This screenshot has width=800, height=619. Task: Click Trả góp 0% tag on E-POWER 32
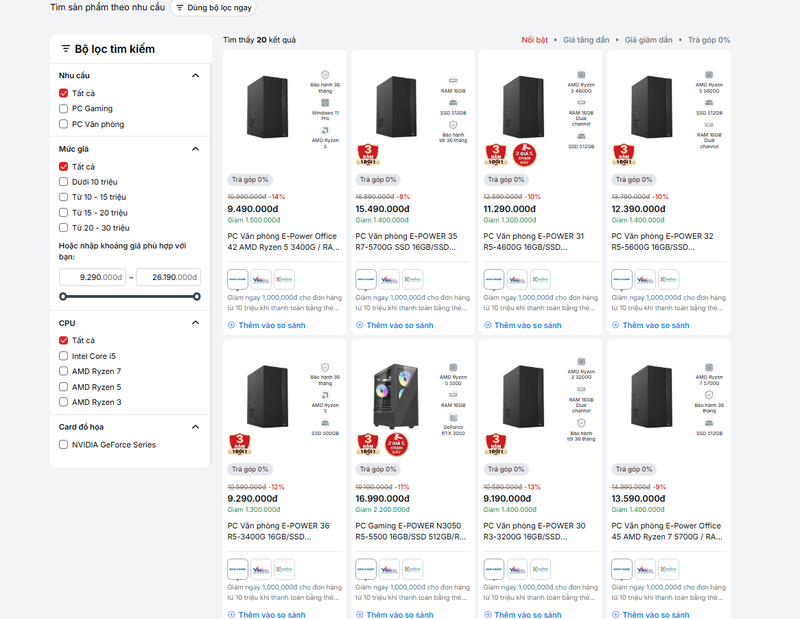point(634,180)
